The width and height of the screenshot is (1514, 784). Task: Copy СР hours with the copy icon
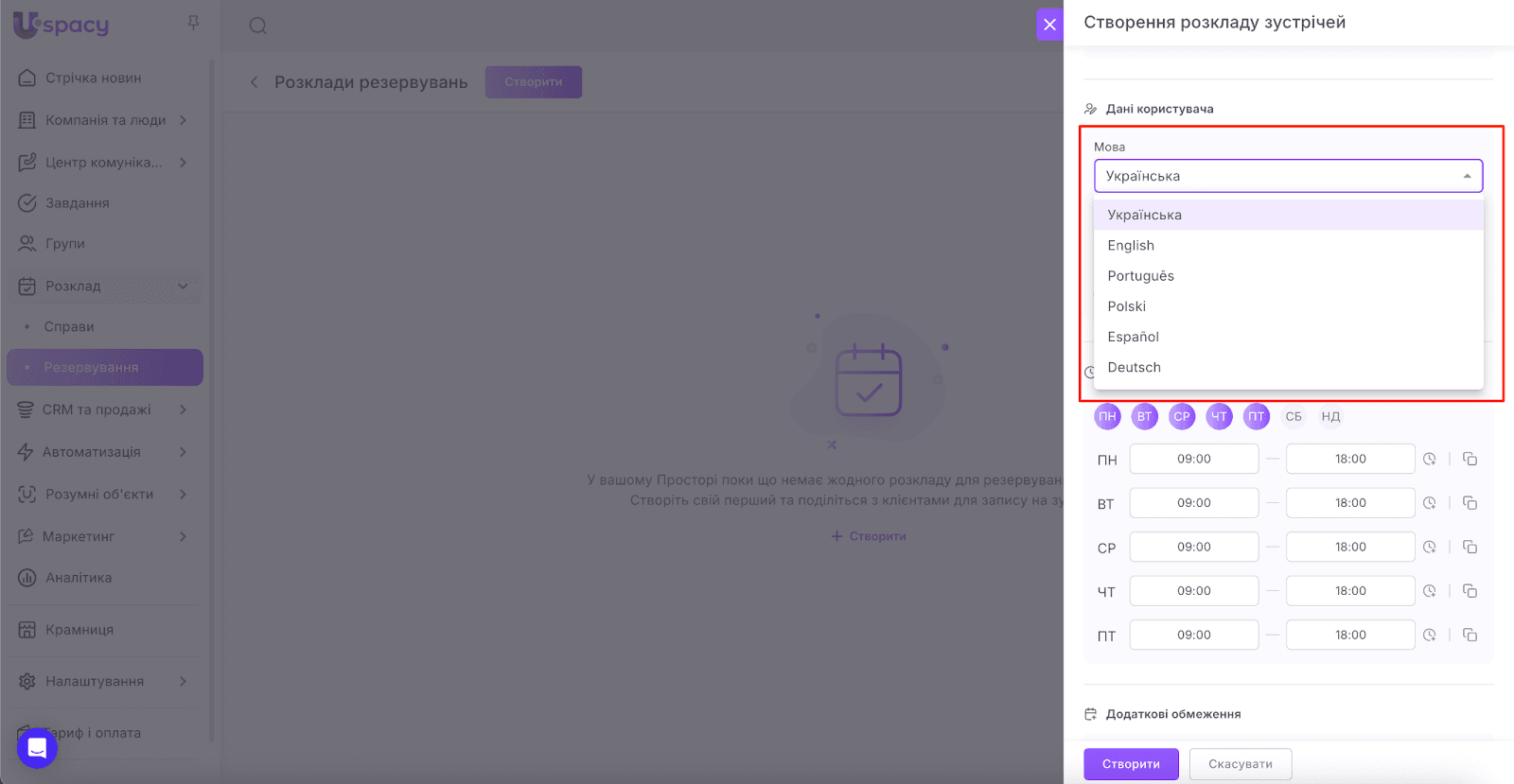(1470, 547)
